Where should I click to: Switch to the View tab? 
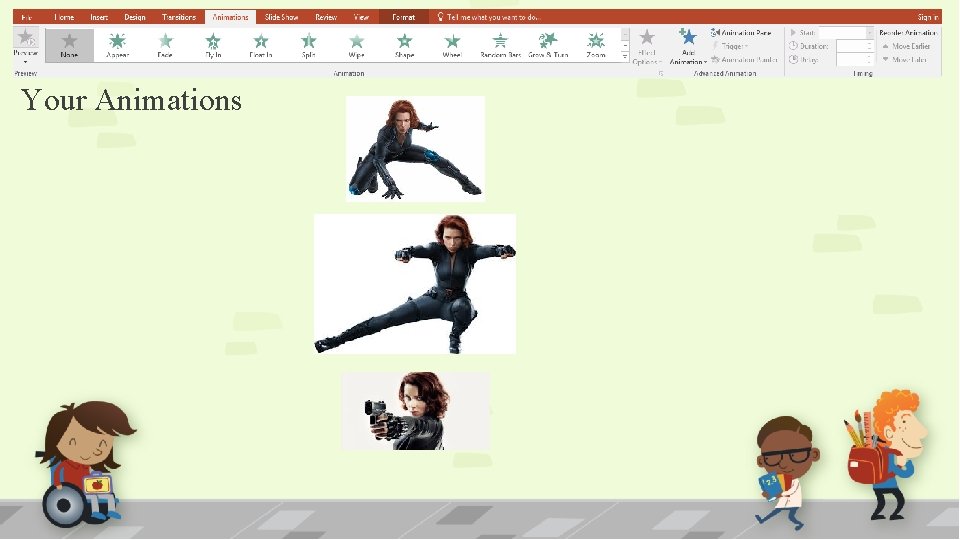[361, 17]
